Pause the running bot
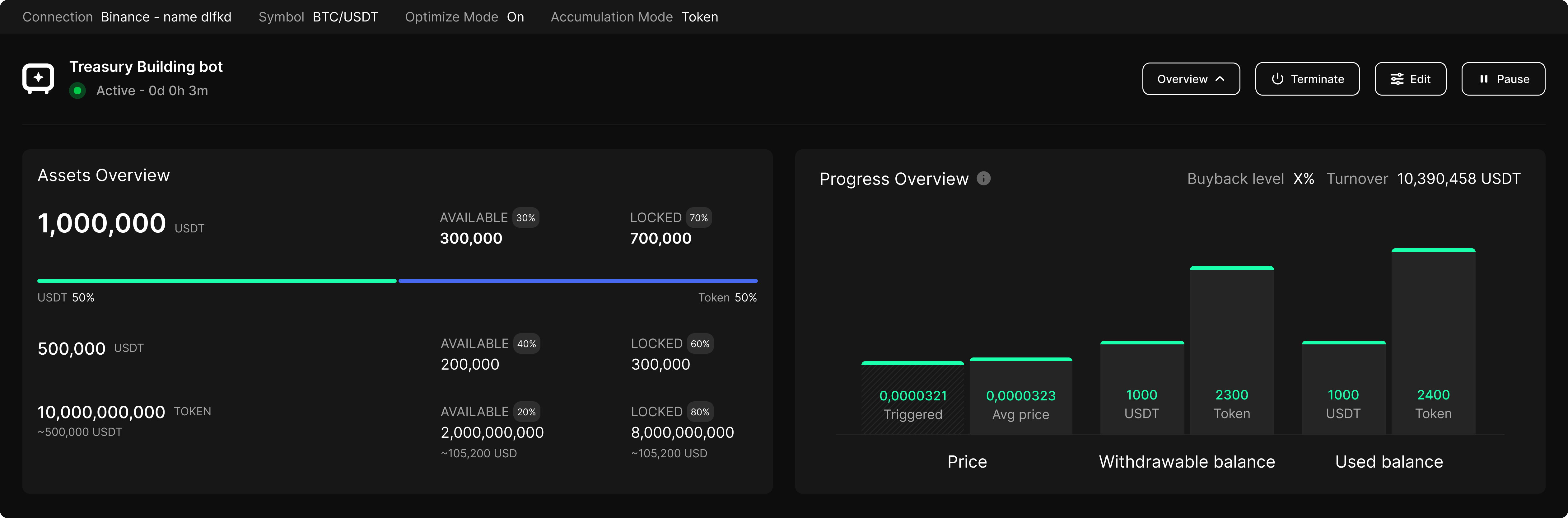Image resolution: width=1568 pixels, height=518 pixels. pyautogui.click(x=1503, y=78)
